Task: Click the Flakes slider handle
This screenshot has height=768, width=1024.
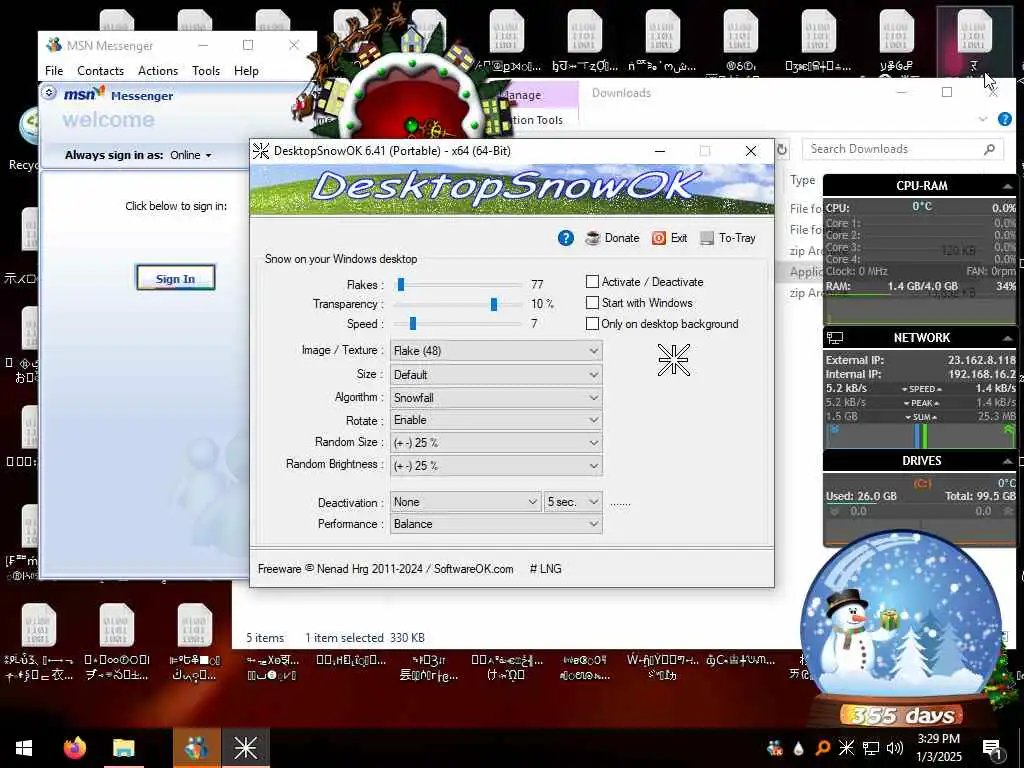Action: (401, 284)
